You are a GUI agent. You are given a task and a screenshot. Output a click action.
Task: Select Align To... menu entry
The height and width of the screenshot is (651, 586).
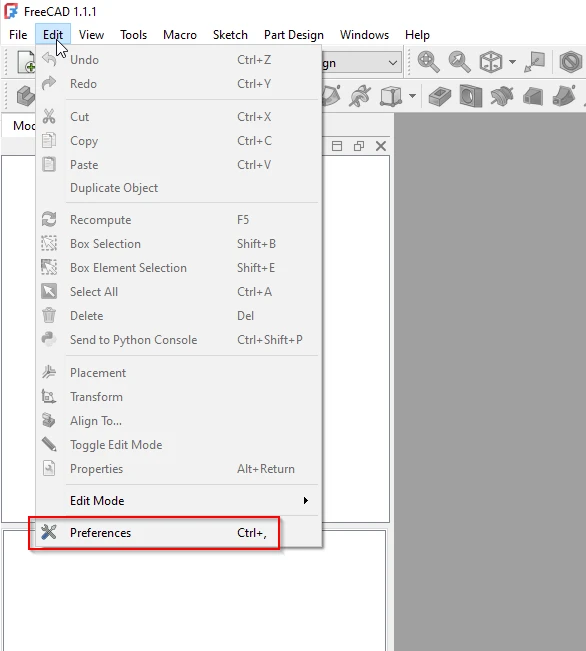(x=179, y=421)
